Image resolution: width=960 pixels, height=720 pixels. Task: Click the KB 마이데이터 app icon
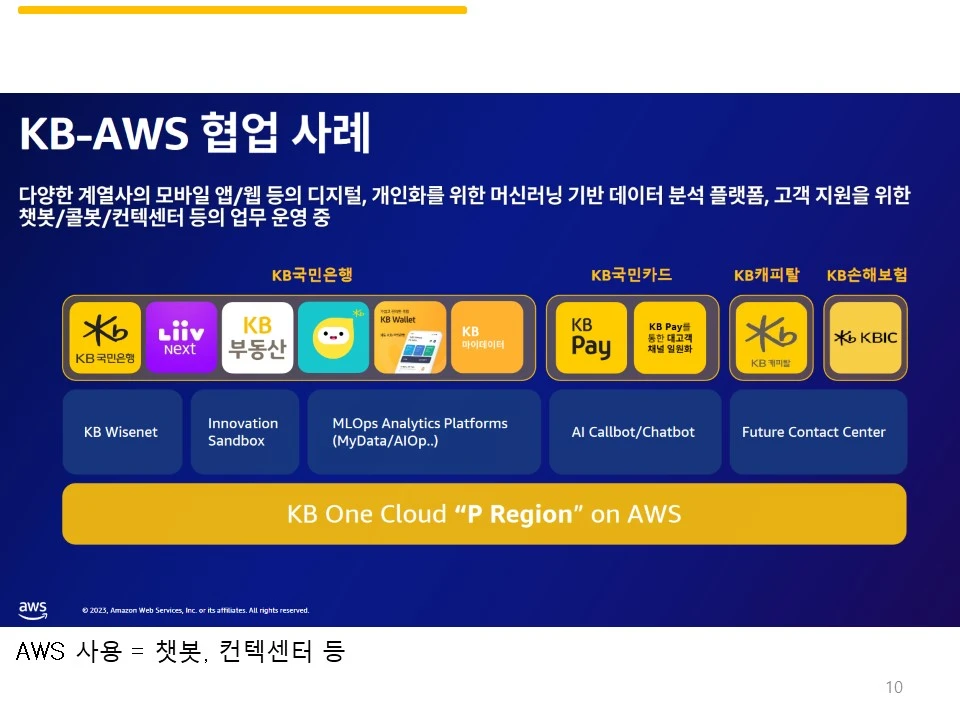pyautogui.click(x=487, y=336)
